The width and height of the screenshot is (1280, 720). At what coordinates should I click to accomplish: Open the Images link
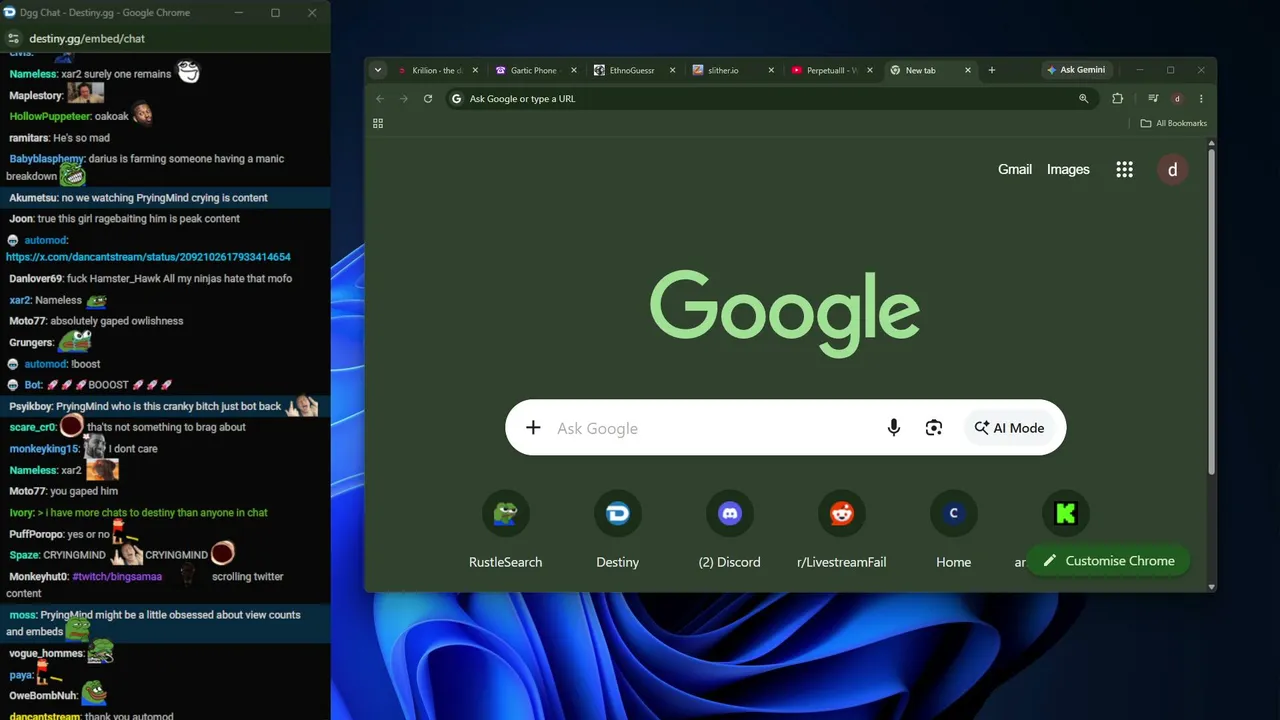(x=1068, y=169)
